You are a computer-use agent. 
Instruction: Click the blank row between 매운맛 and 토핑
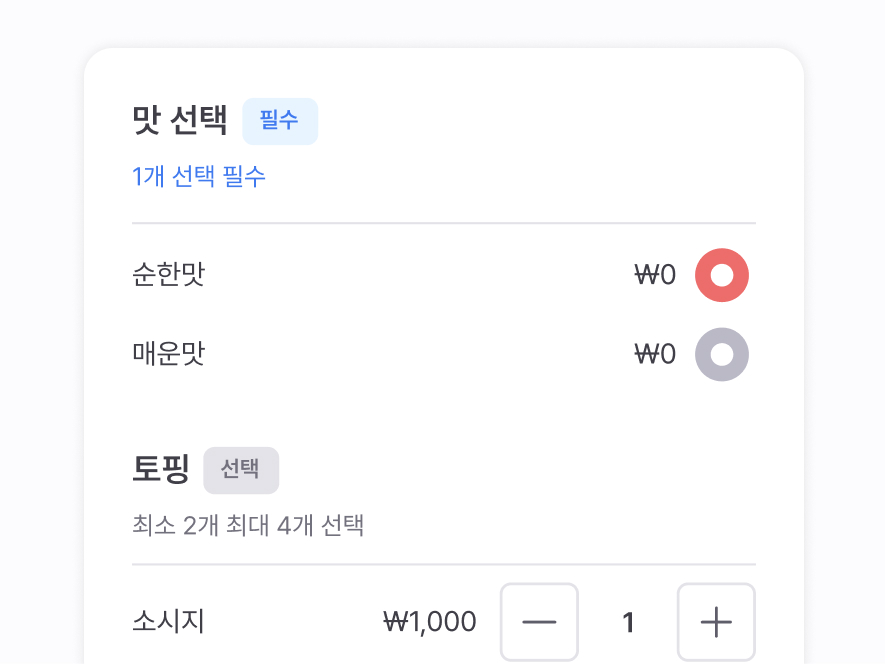[x=444, y=414]
